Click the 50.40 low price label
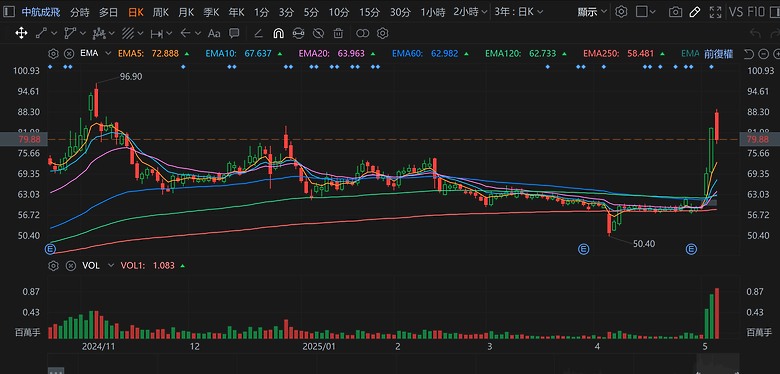The width and height of the screenshot is (780, 374). (x=644, y=244)
